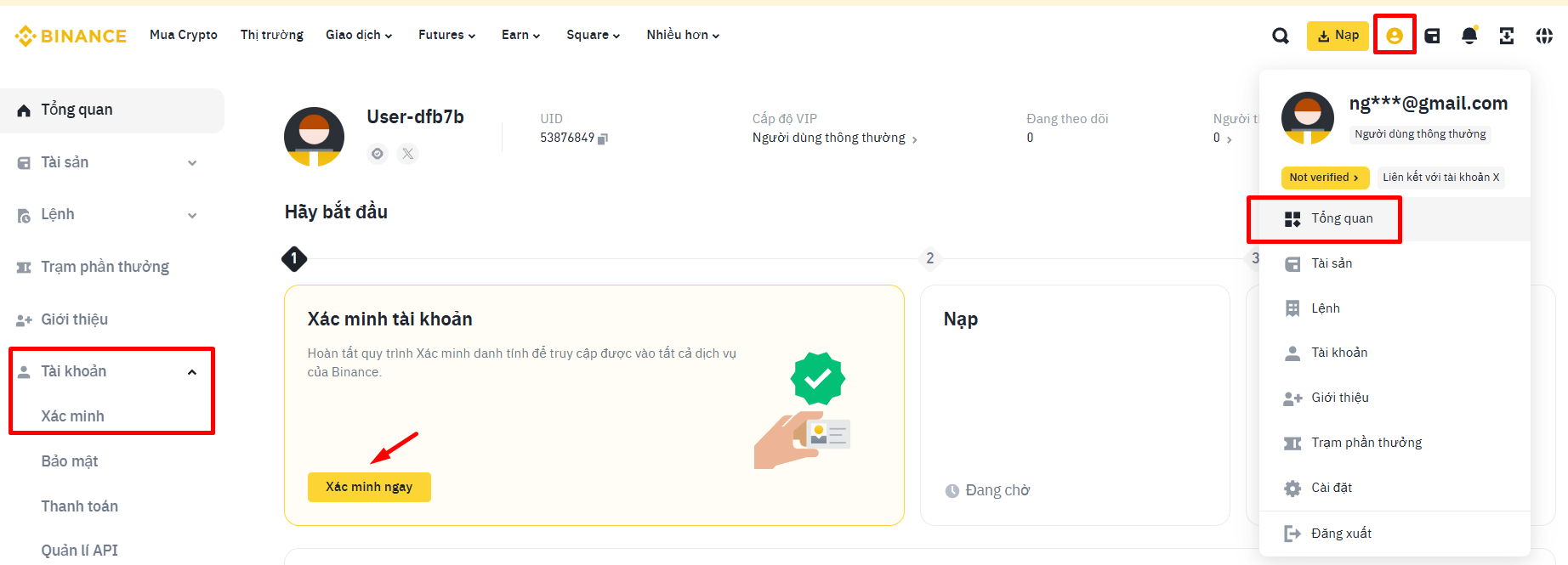1568x565 pixels.
Task: Select Tổng quan in account dropdown
Action: 1395,219
